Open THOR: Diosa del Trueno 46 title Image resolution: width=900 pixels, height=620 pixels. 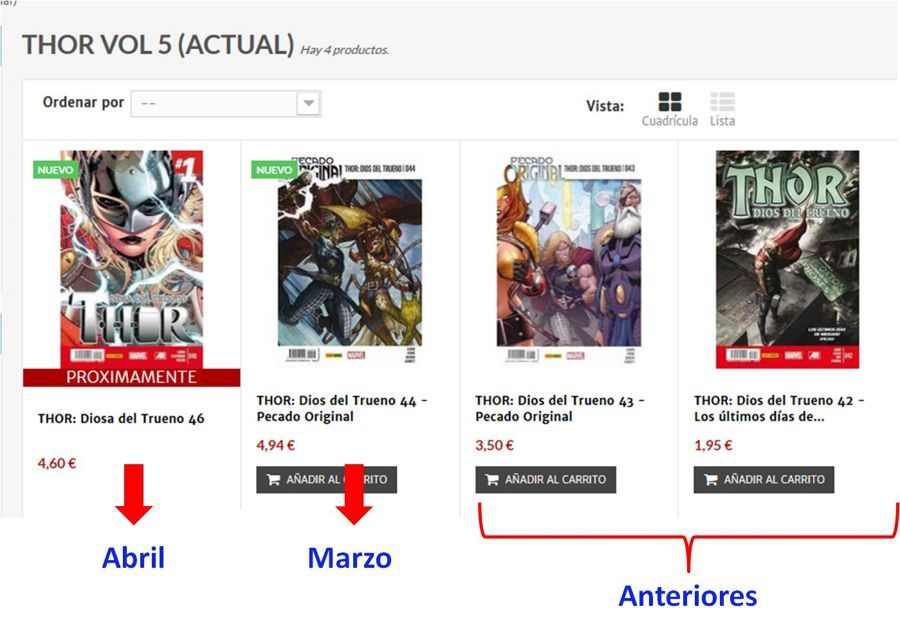click(121, 418)
